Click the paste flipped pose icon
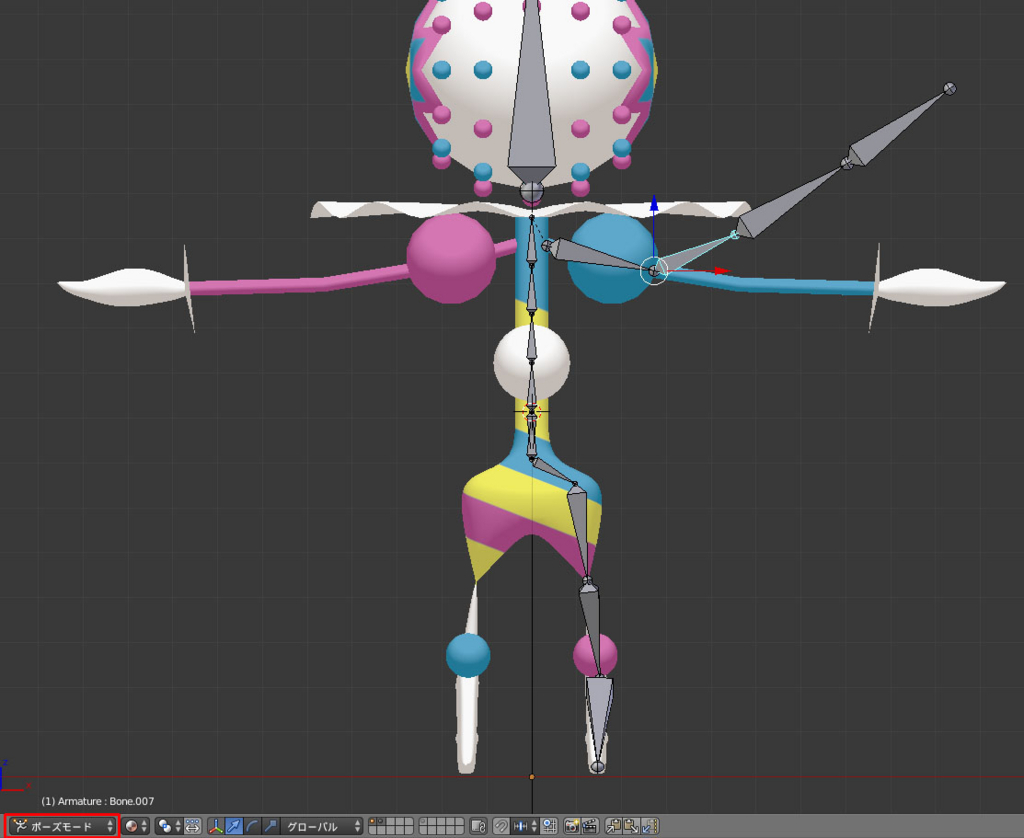Screen dimensions: 1024x838 click(649, 826)
